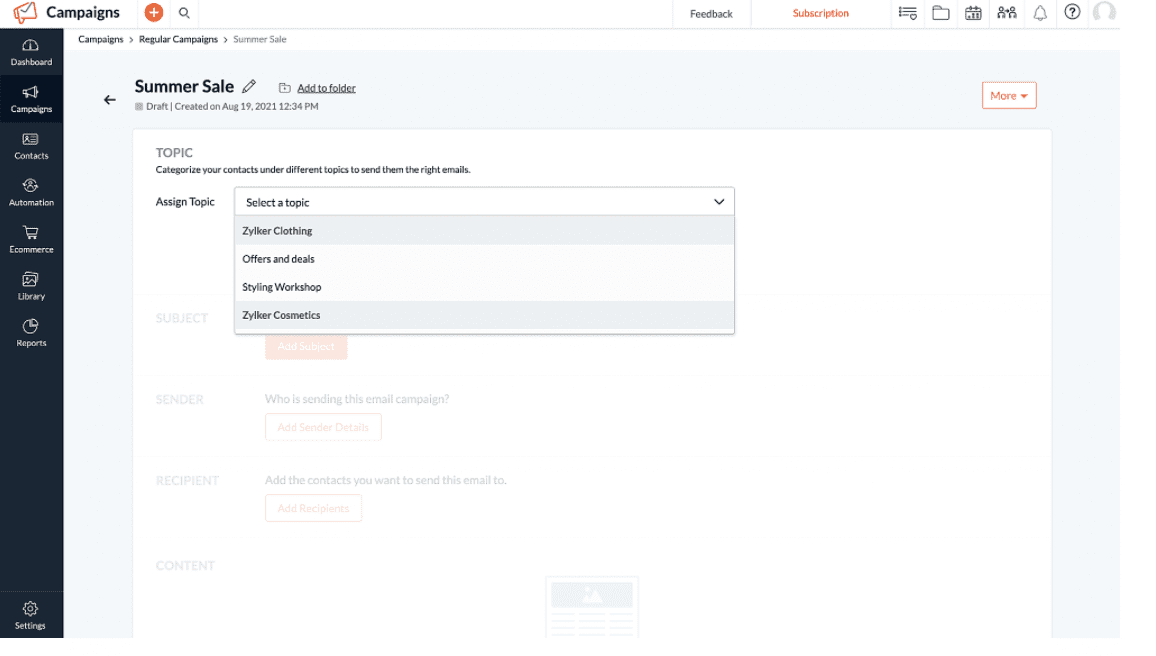Open the help question mark icon
The width and height of the screenshot is (1156, 656).
(x=1072, y=13)
